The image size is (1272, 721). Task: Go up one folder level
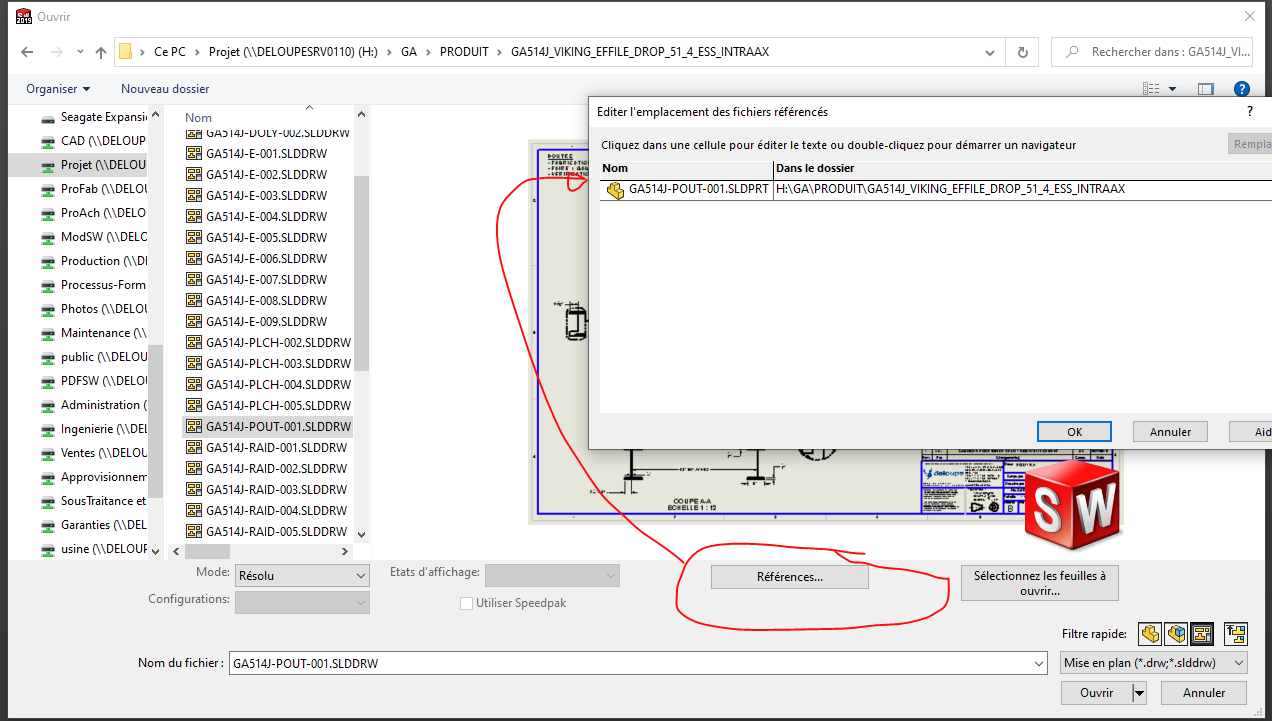pyautogui.click(x=101, y=52)
